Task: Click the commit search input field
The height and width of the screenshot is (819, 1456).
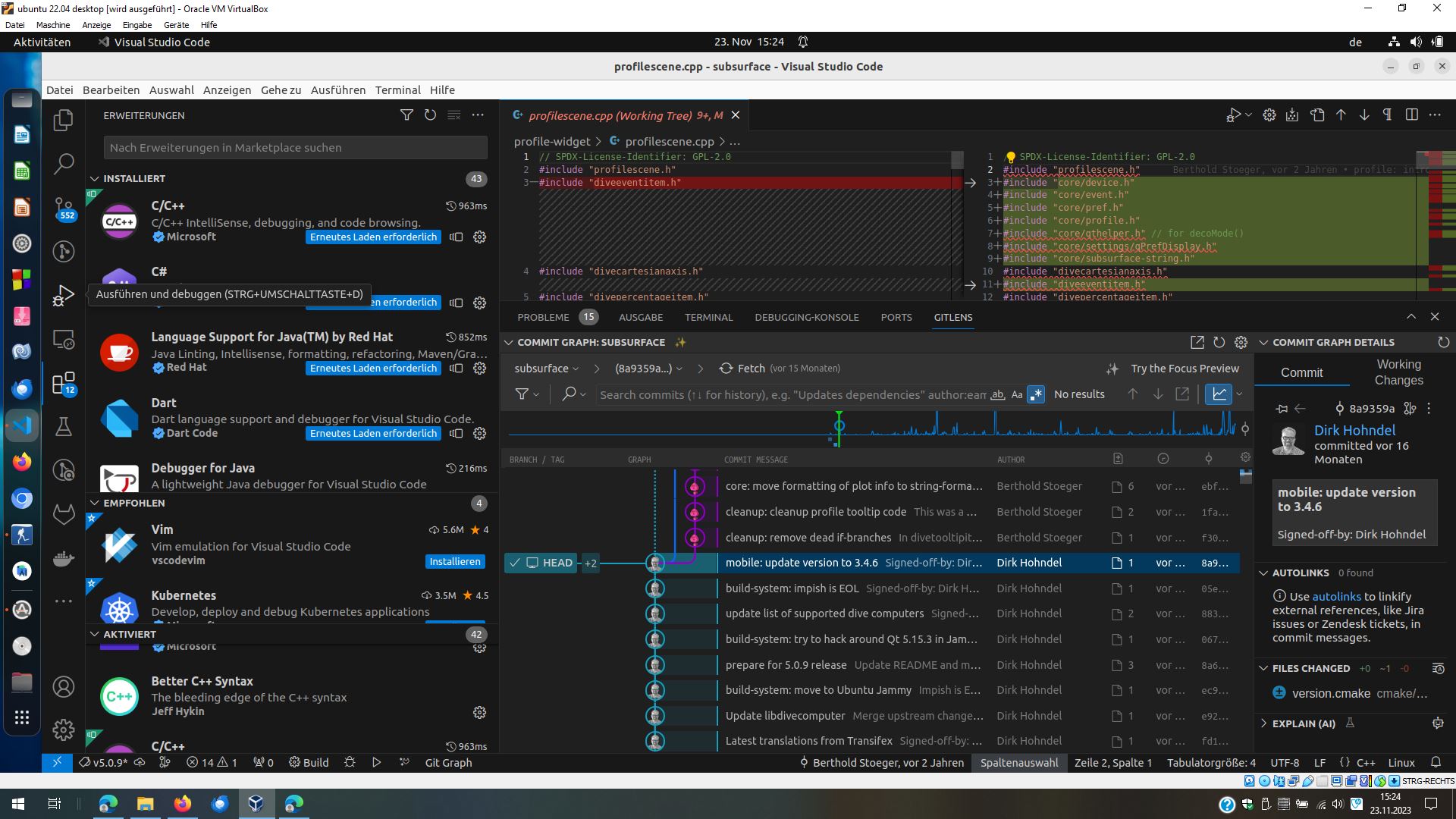Action: coord(792,394)
